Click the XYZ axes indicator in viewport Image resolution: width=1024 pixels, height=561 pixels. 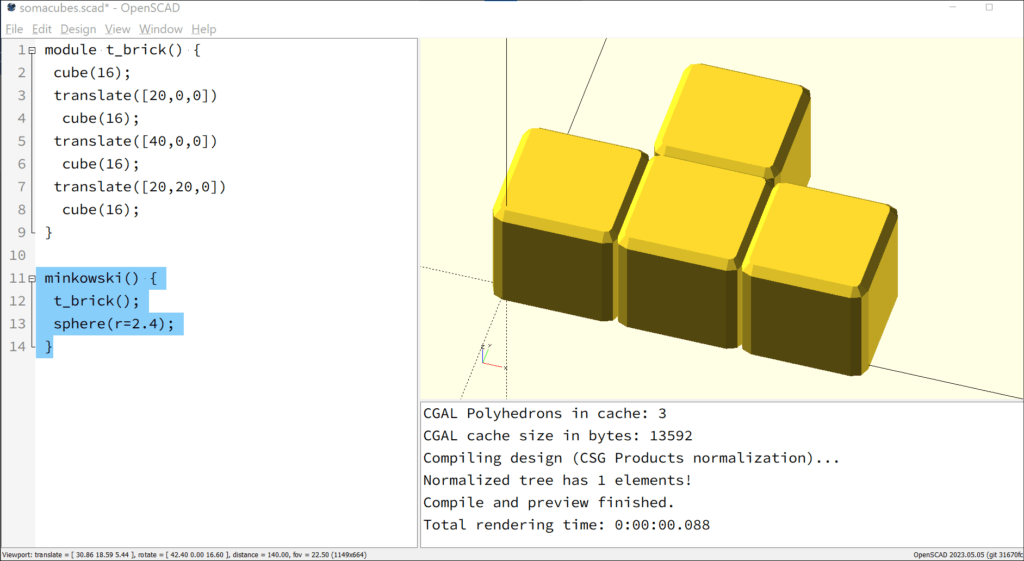tap(493, 357)
